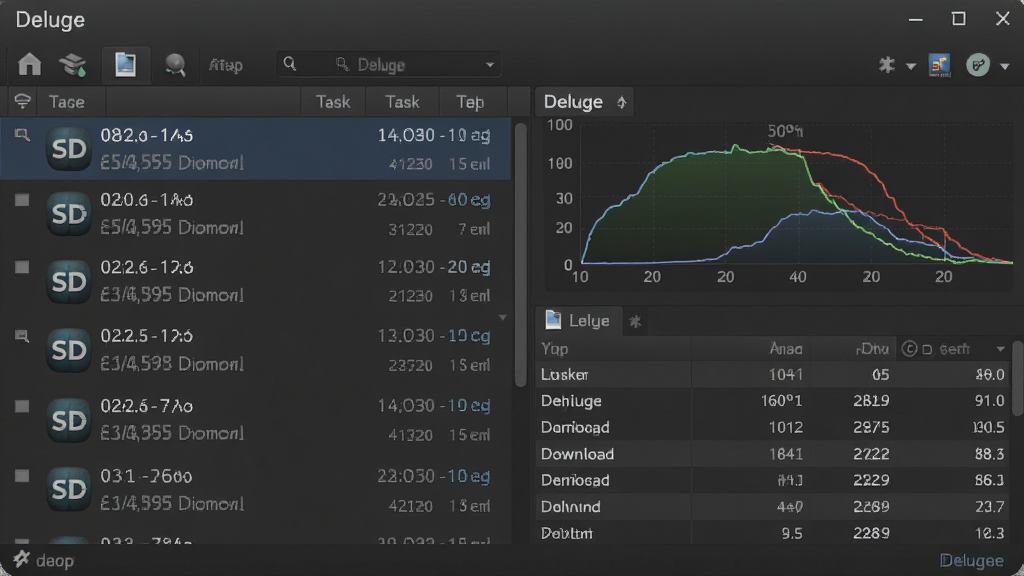Image resolution: width=1024 pixels, height=576 pixels.
Task: Select the Dehiuge table row
Action: (x=773, y=400)
